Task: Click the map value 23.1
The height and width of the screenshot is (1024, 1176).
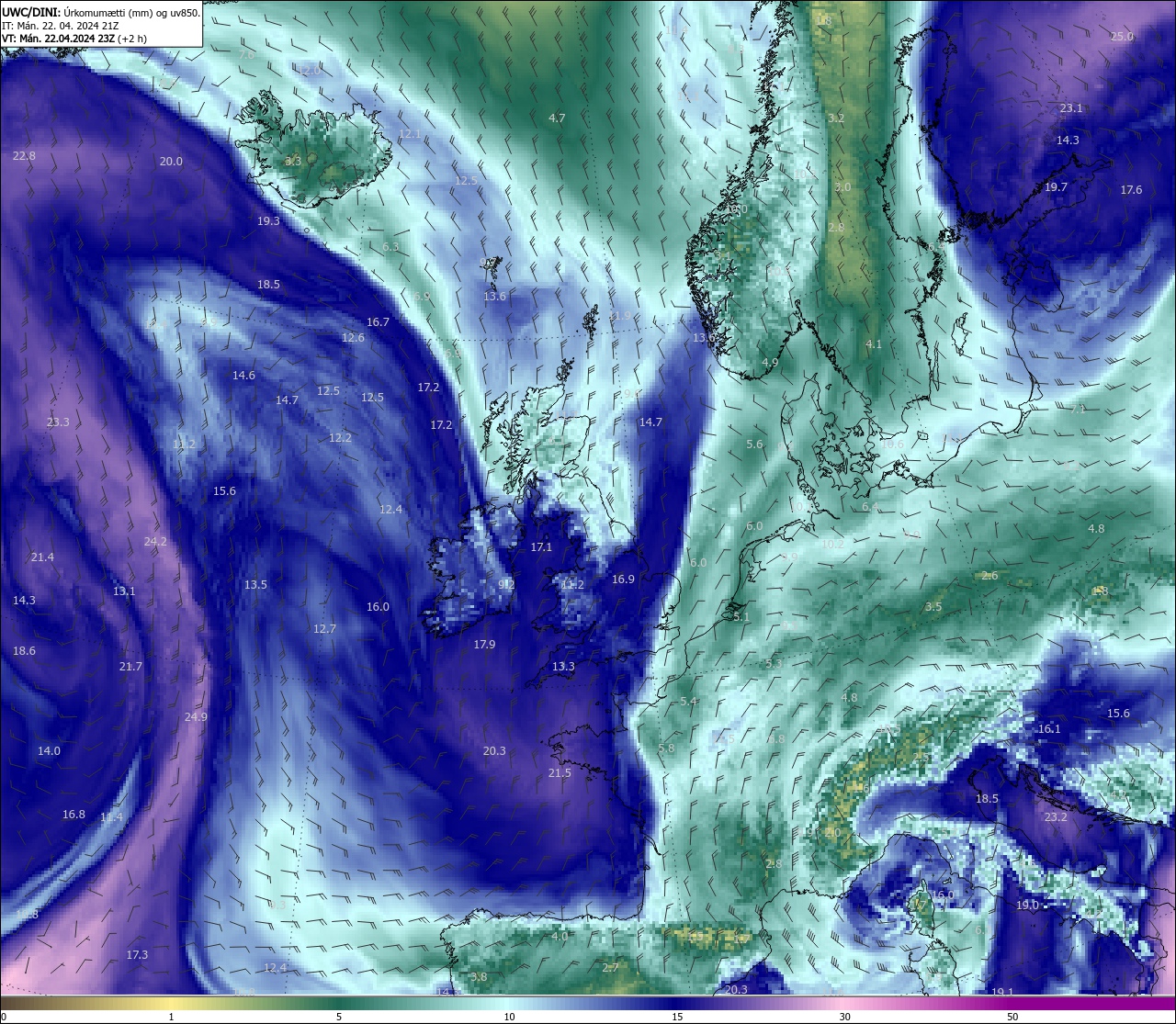Action: tap(1071, 108)
